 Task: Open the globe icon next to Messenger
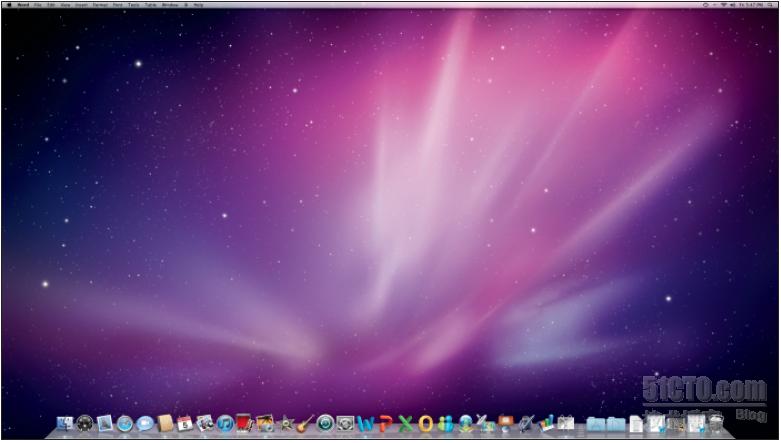coord(466,424)
